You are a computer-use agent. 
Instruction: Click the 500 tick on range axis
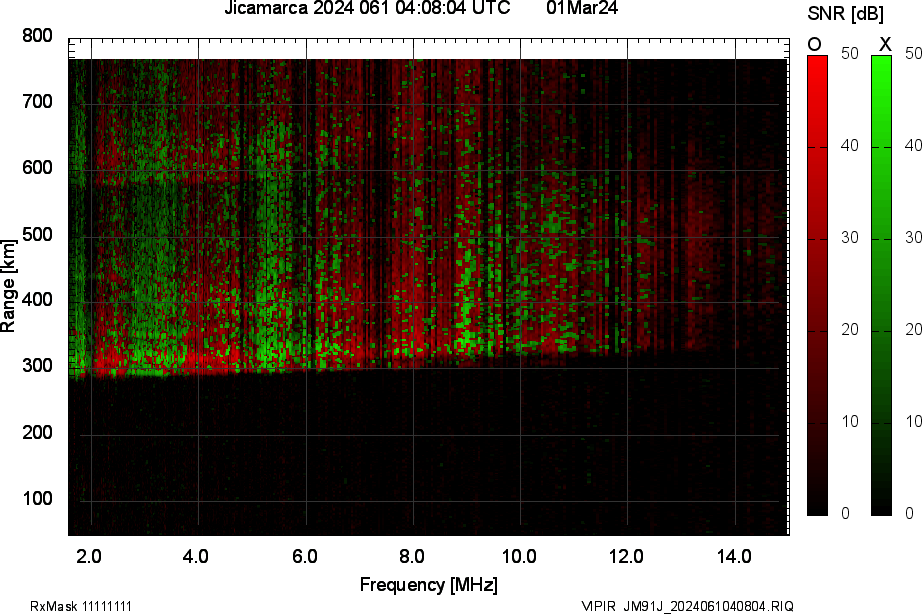click(x=37, y=235)
